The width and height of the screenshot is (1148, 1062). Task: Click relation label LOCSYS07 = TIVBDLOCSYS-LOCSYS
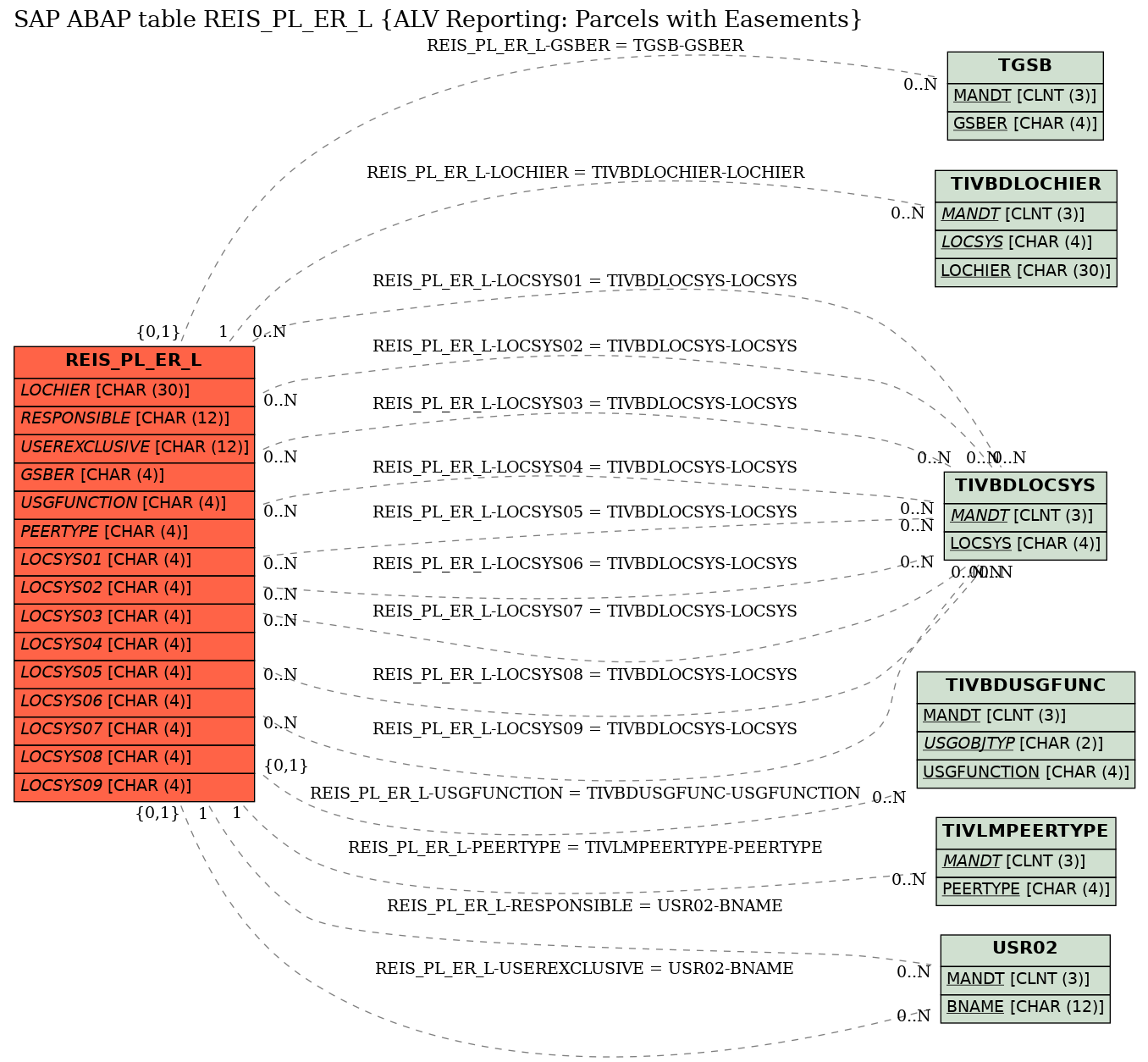[585, 611]
